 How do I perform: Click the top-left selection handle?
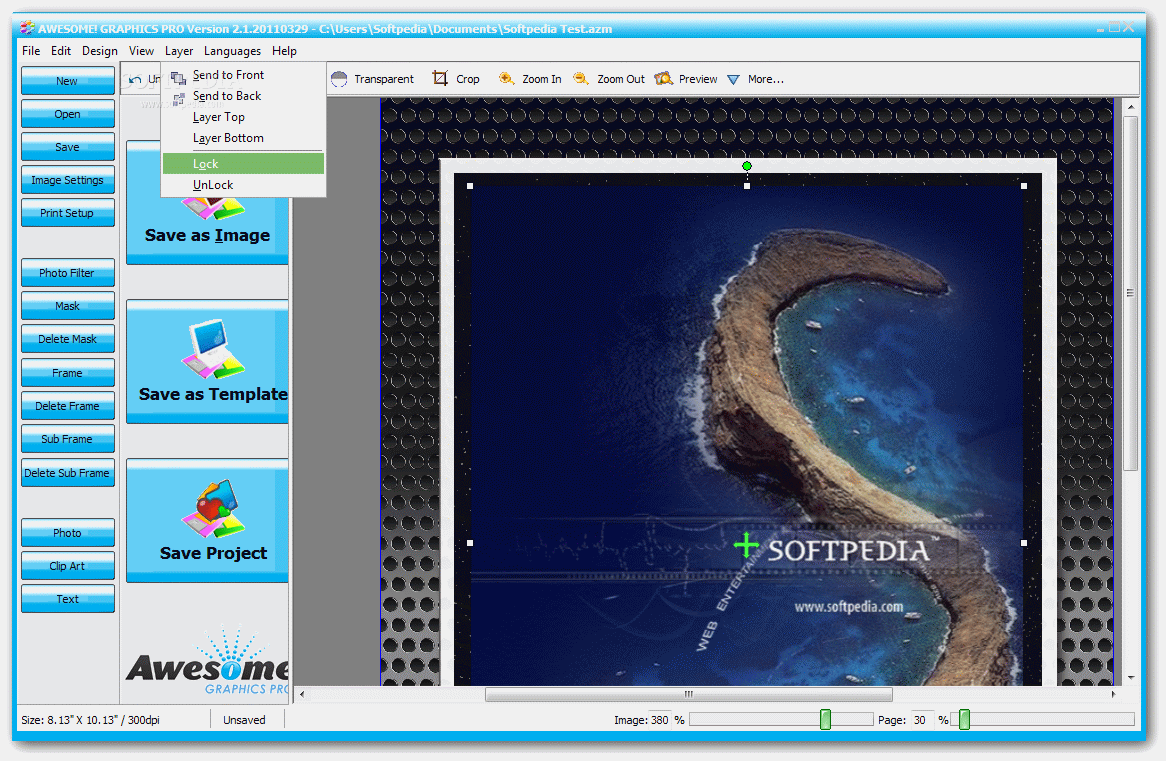pyautogui.click(x=470, y=186)
